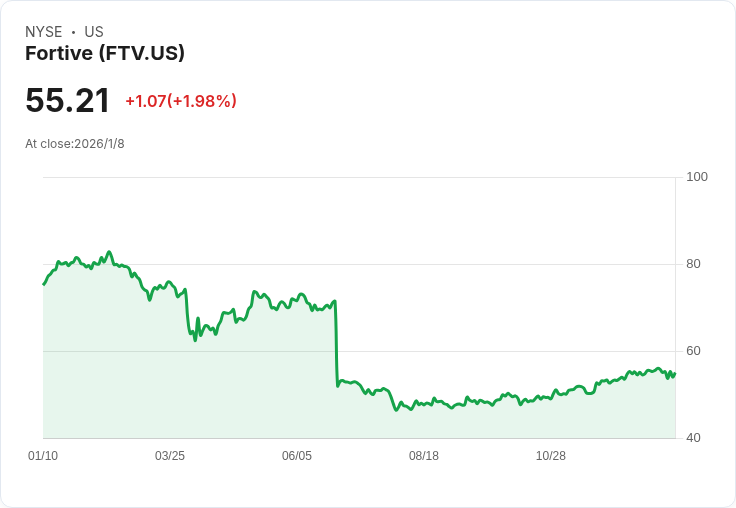Select the 10/28 date on x-axis
The image size is (736, 508).
[x=551, y=456]
